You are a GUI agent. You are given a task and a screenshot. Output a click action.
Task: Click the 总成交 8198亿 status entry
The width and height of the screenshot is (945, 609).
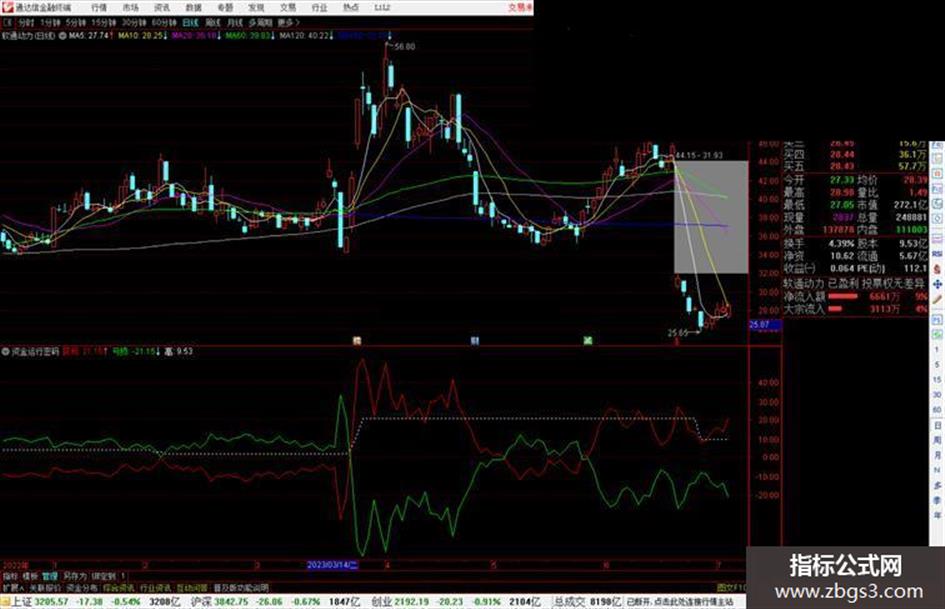588,602
